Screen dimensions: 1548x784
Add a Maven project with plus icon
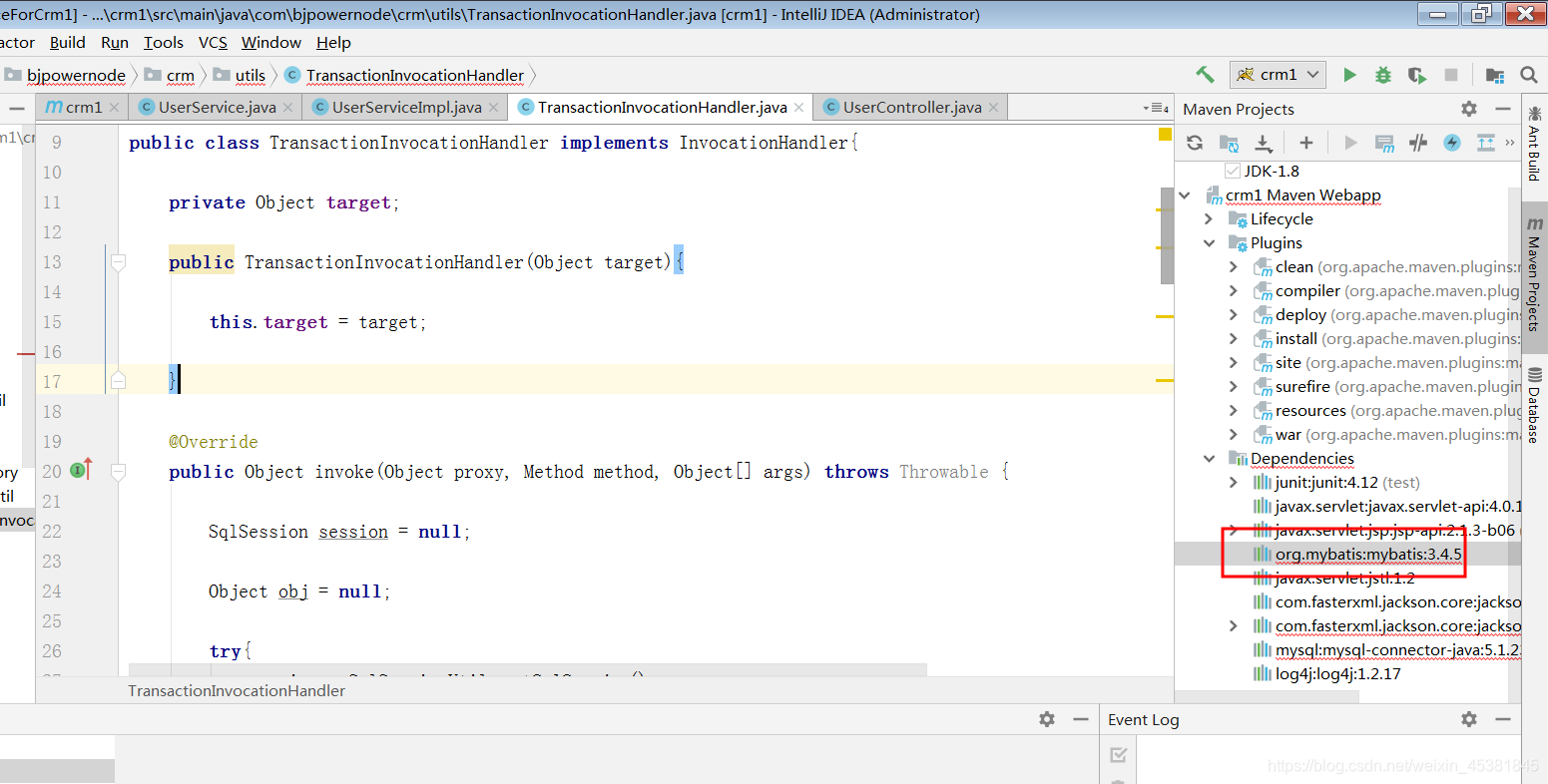[x=1306, y=143]
